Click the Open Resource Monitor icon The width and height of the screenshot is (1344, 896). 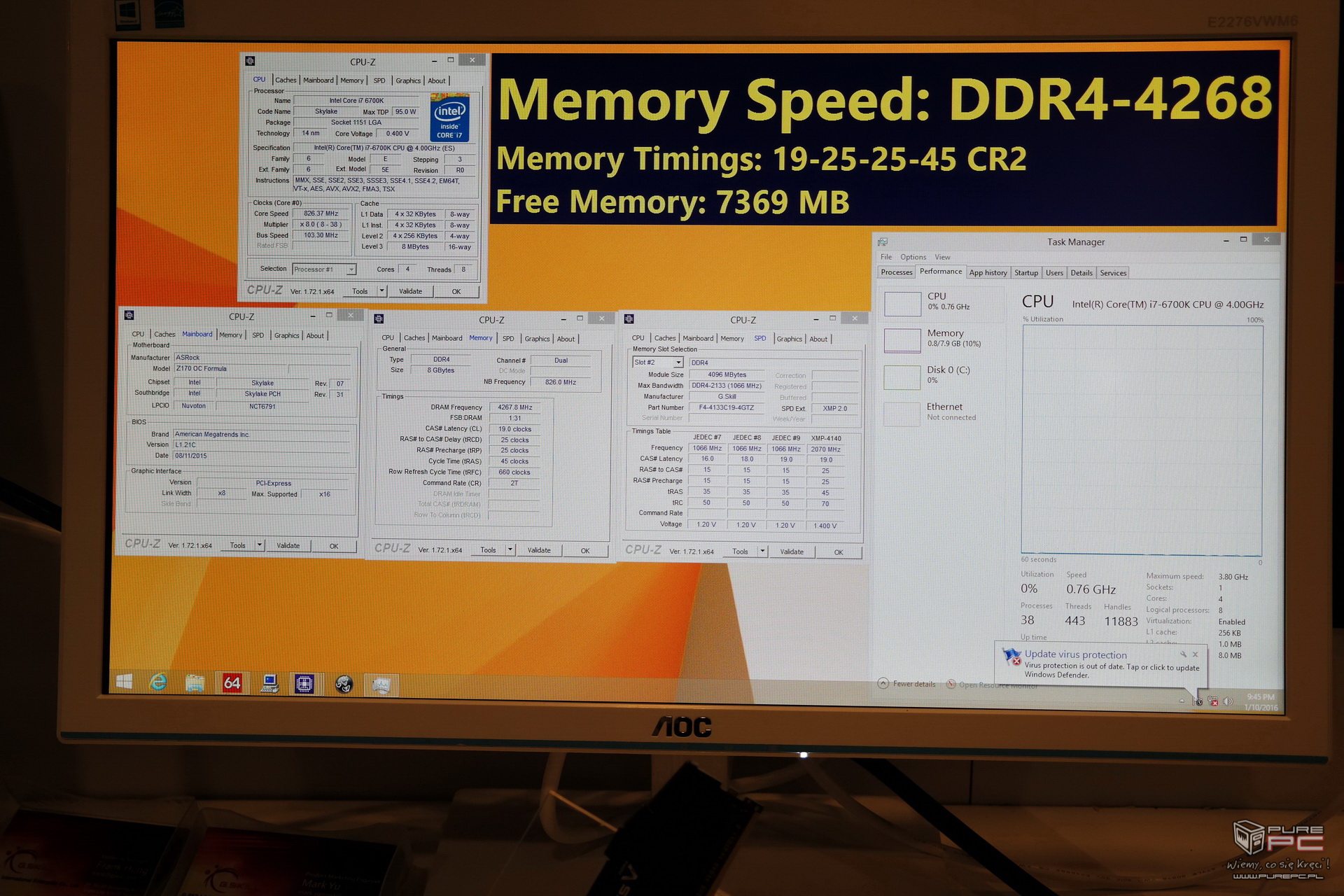coord(951,684)
